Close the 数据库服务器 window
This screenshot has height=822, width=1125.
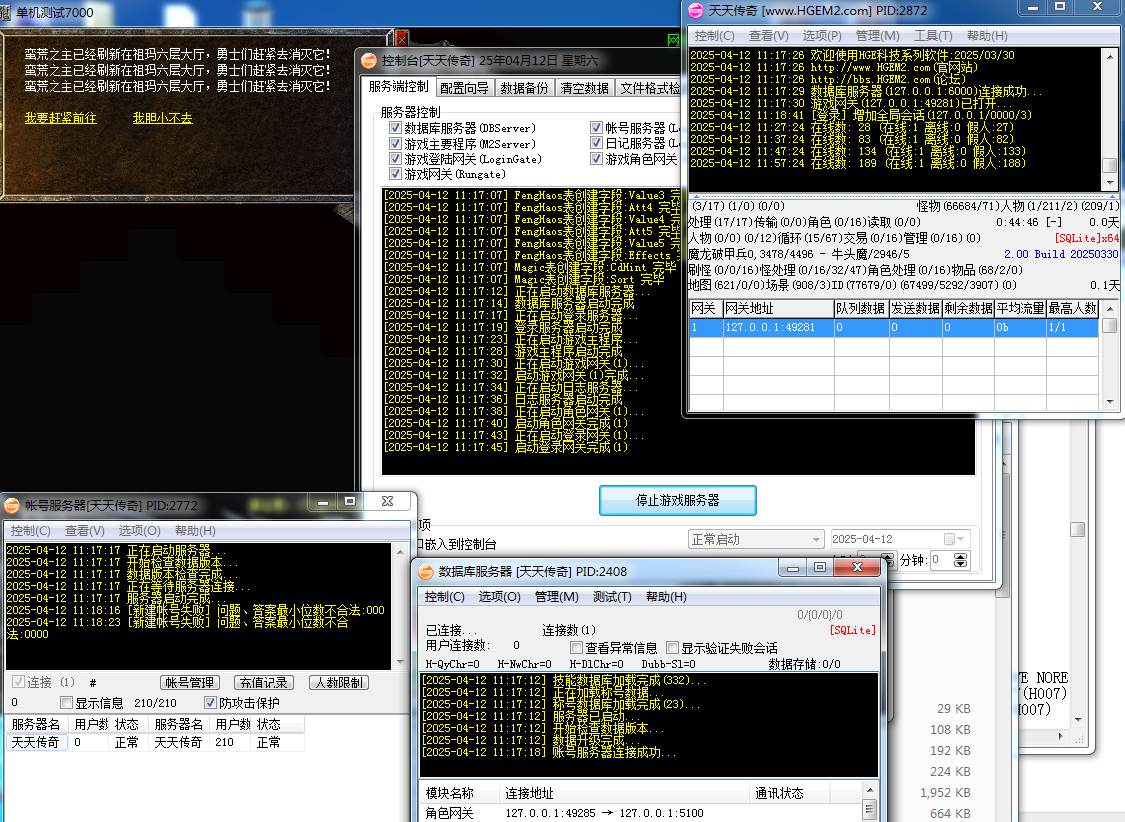click(857, 568)
